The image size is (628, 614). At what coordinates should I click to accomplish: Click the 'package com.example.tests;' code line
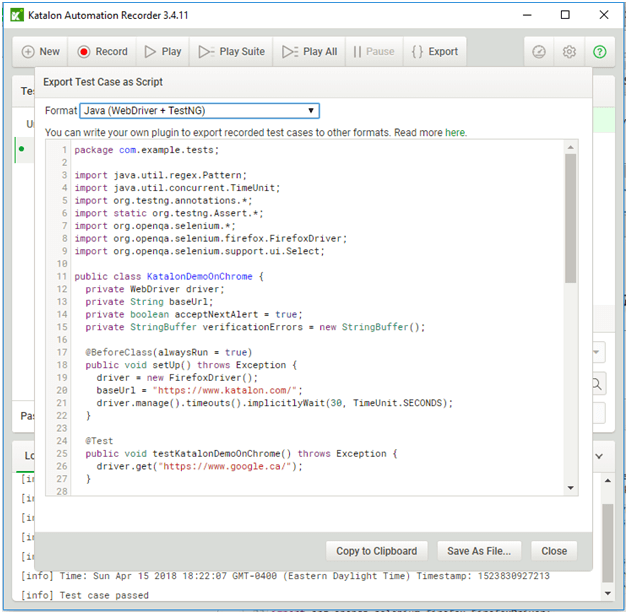pyautogui.click(x=147, y=150)
